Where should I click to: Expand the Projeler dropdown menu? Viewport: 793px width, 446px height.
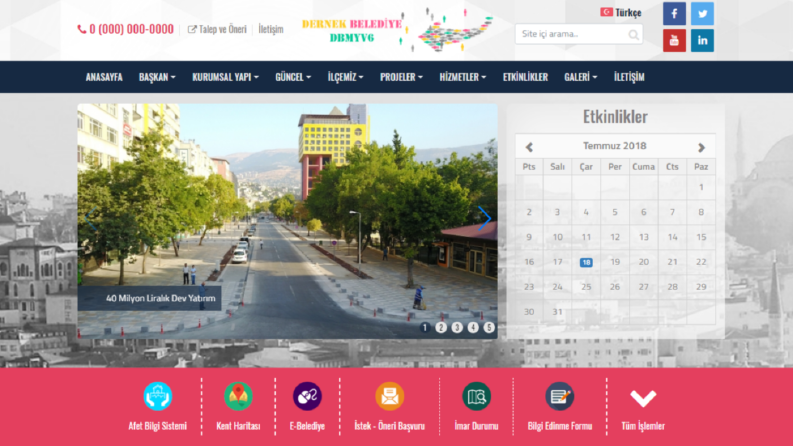(401, 77)
